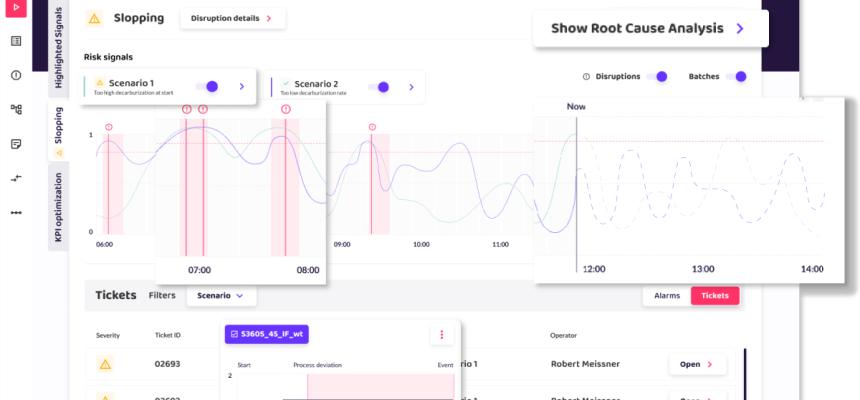Toggle the Scenario 2 switch

378,87
